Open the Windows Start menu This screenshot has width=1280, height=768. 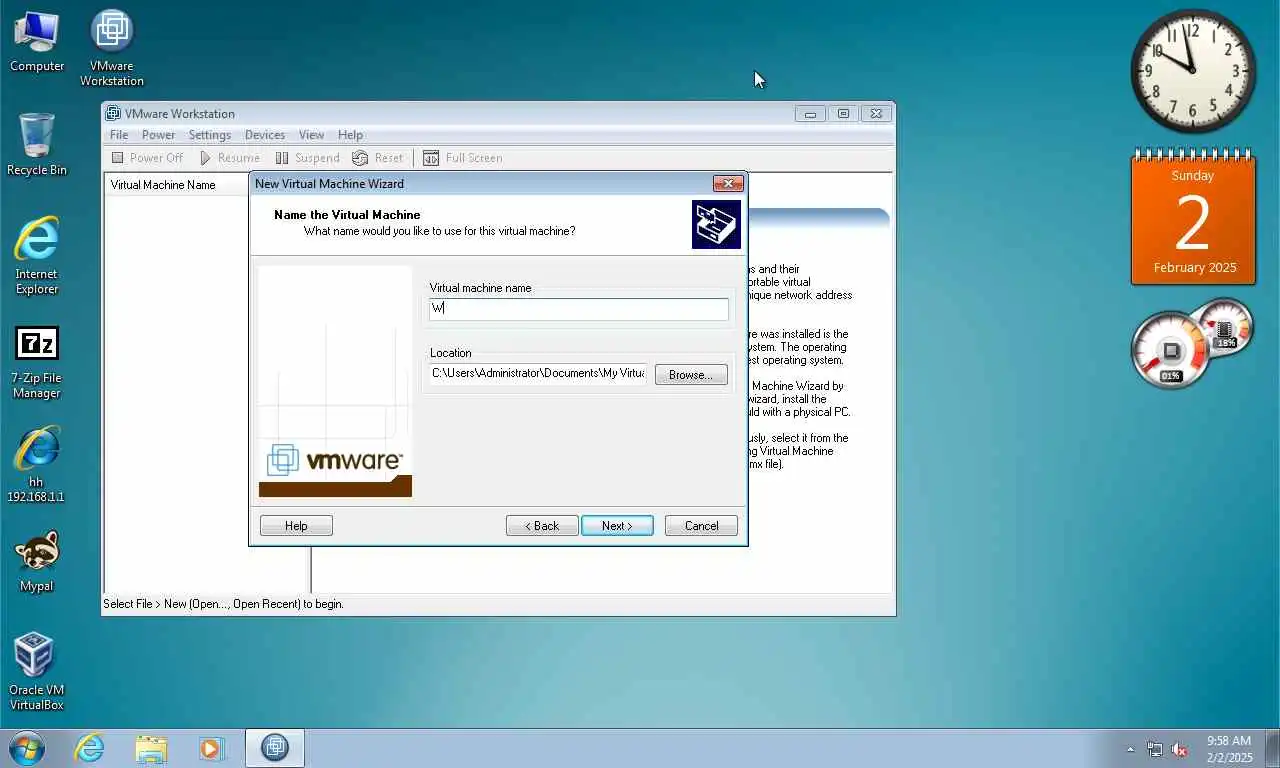[x=27, y=748]
